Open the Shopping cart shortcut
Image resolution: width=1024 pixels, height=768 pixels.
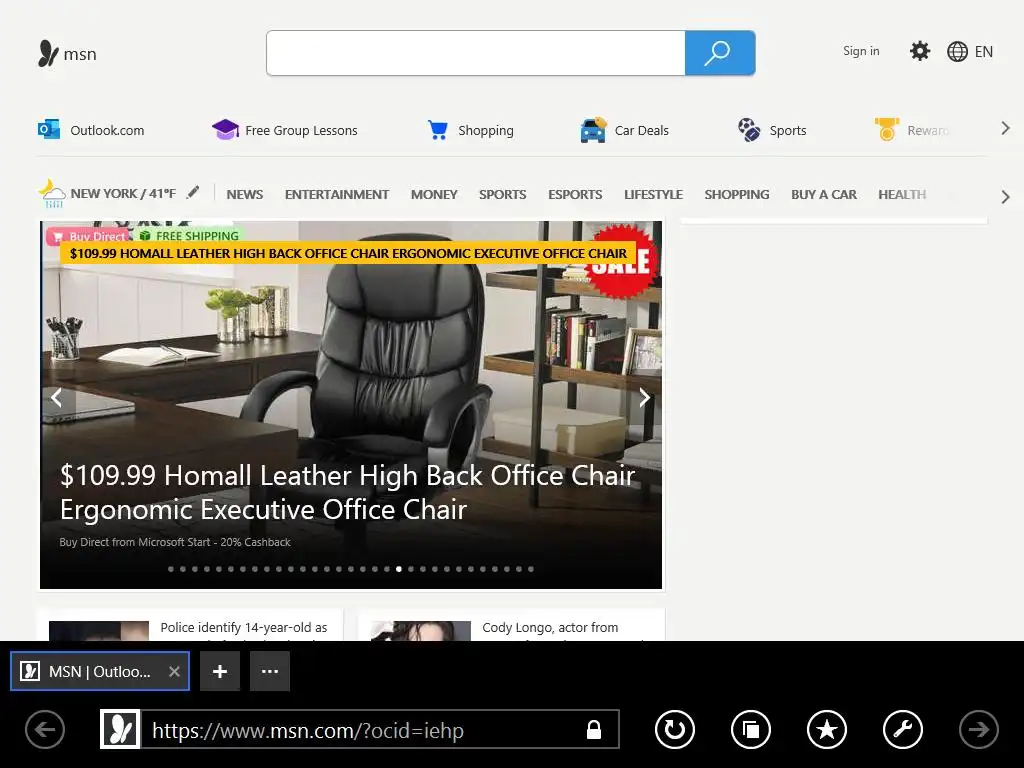(470, 130)
